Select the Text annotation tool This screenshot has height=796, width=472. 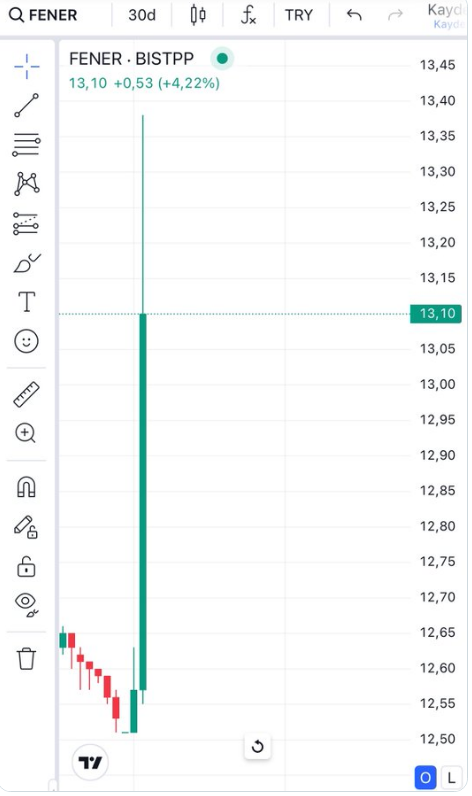tap(26, 302)
